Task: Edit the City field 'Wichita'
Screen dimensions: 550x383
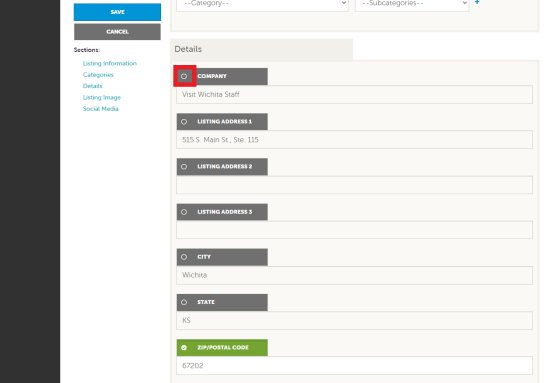Action: click(354, 275)
